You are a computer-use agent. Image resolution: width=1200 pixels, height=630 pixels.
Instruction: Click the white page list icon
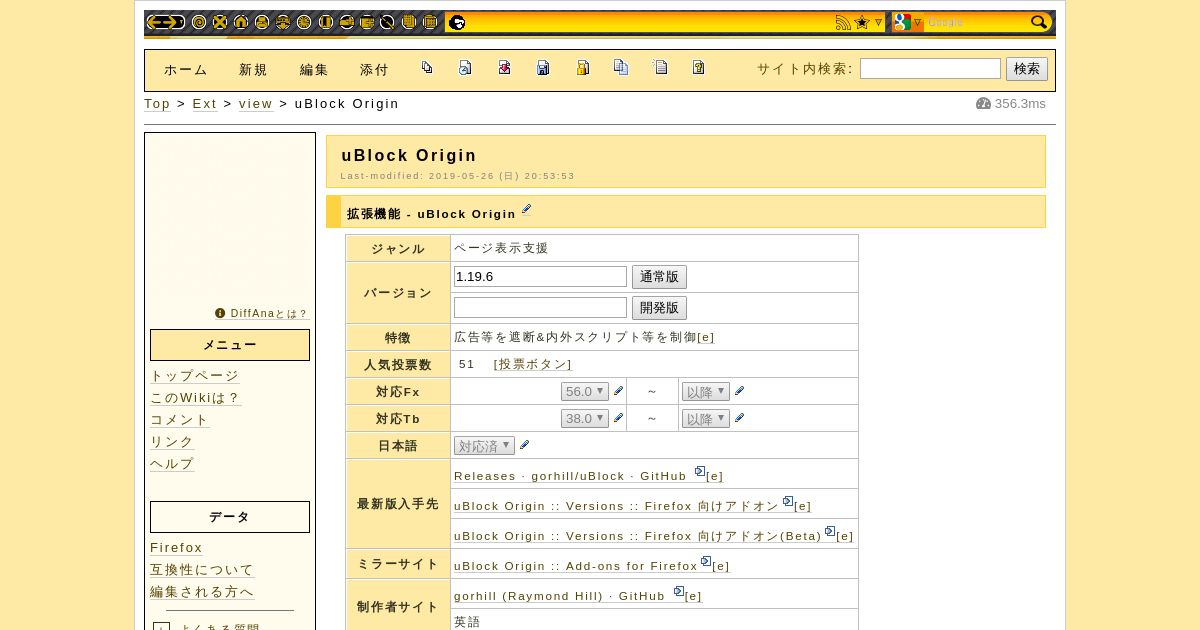660,67
